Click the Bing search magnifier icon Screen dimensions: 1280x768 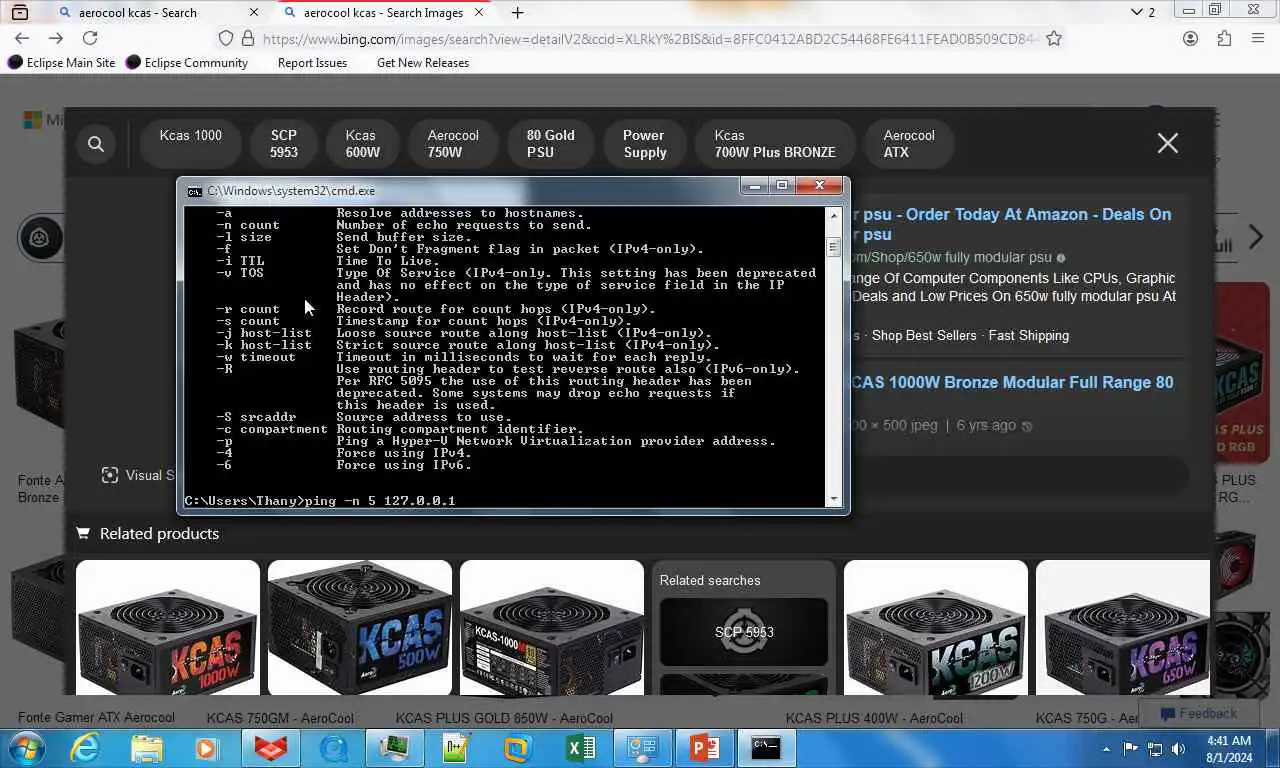coord(96,144)
